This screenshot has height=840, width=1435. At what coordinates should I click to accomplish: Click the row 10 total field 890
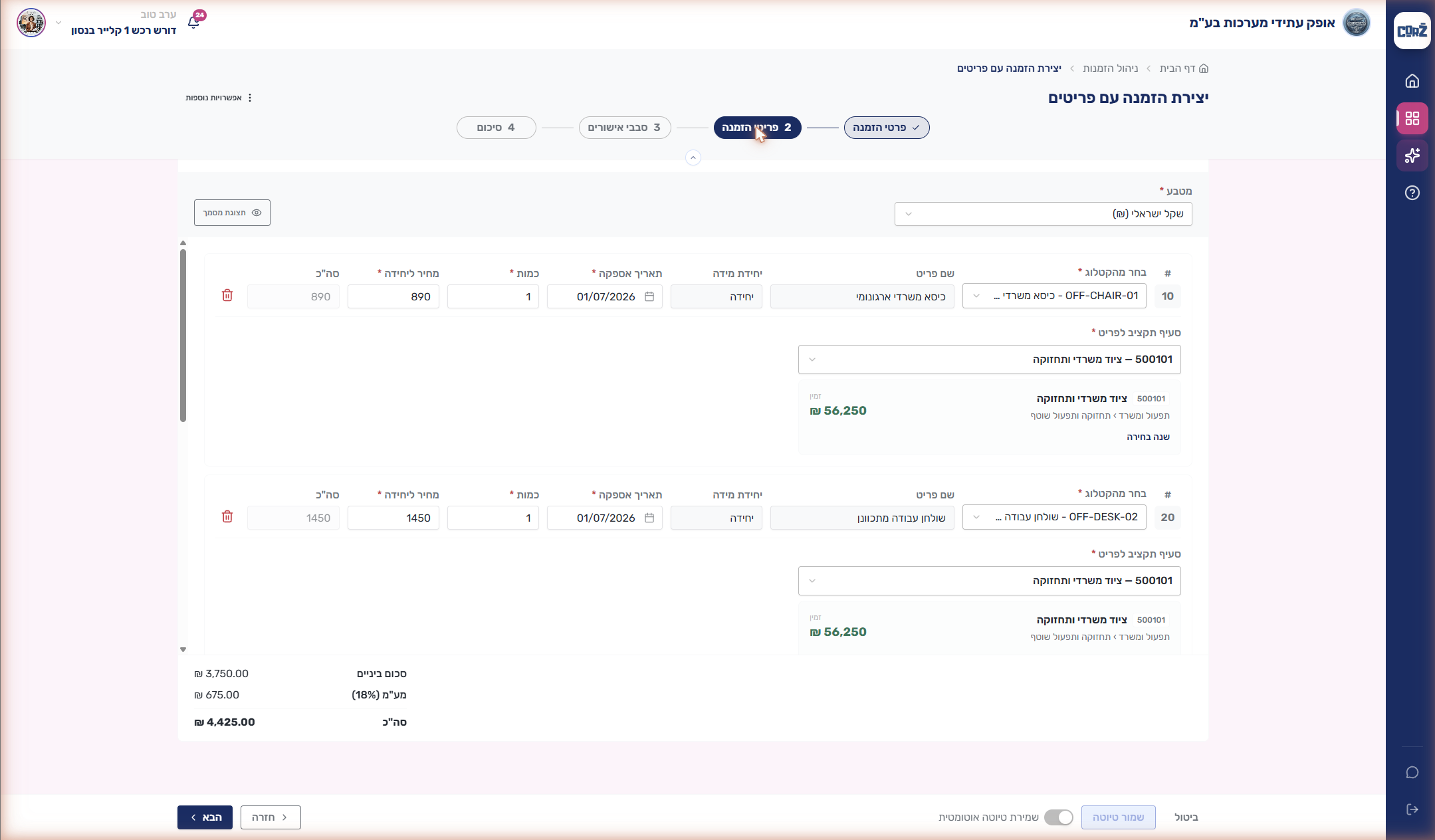click(293, 296)
